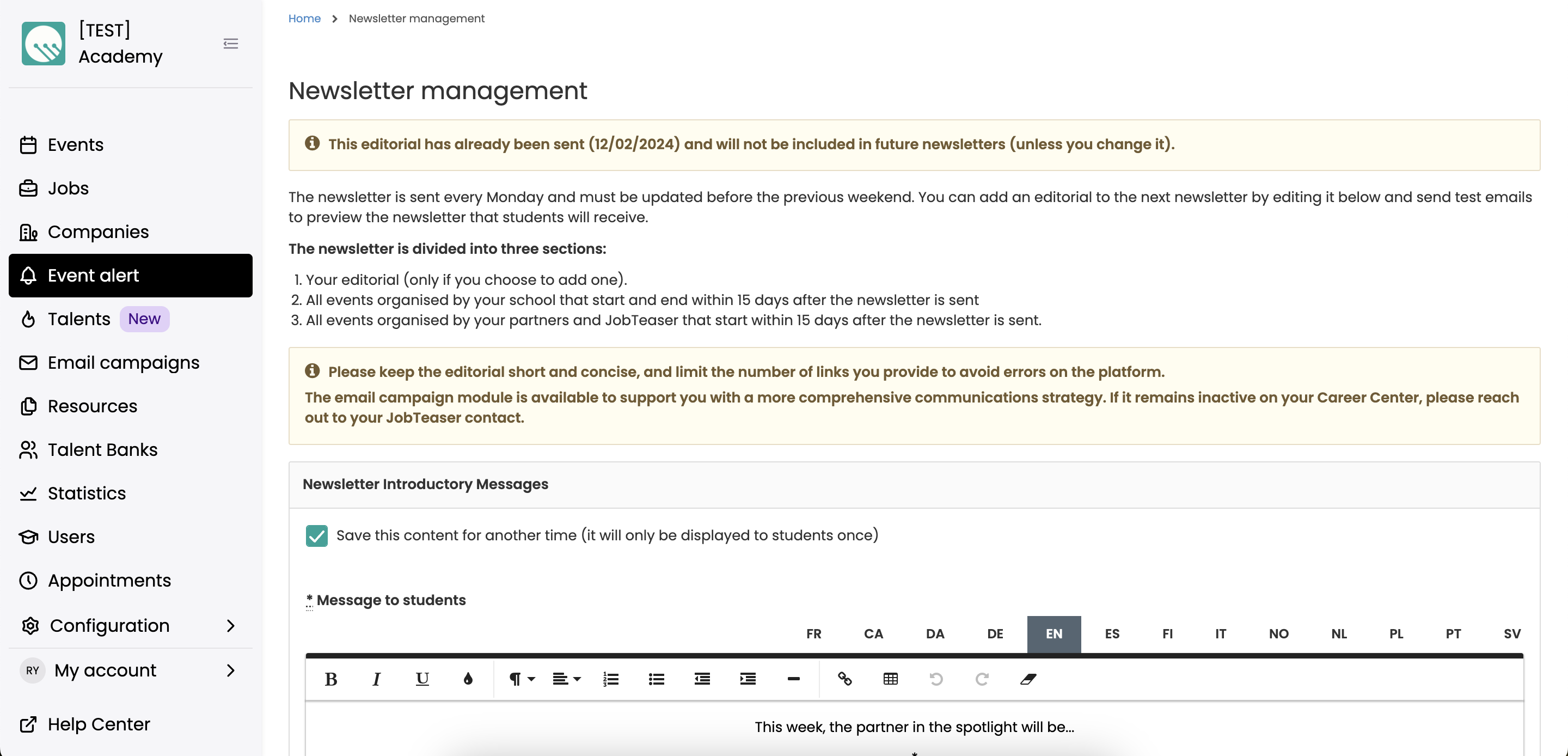This screenshot has height=756, width=1568.
Task: Increase indent in editor
Action: click(x=748, y=679)
